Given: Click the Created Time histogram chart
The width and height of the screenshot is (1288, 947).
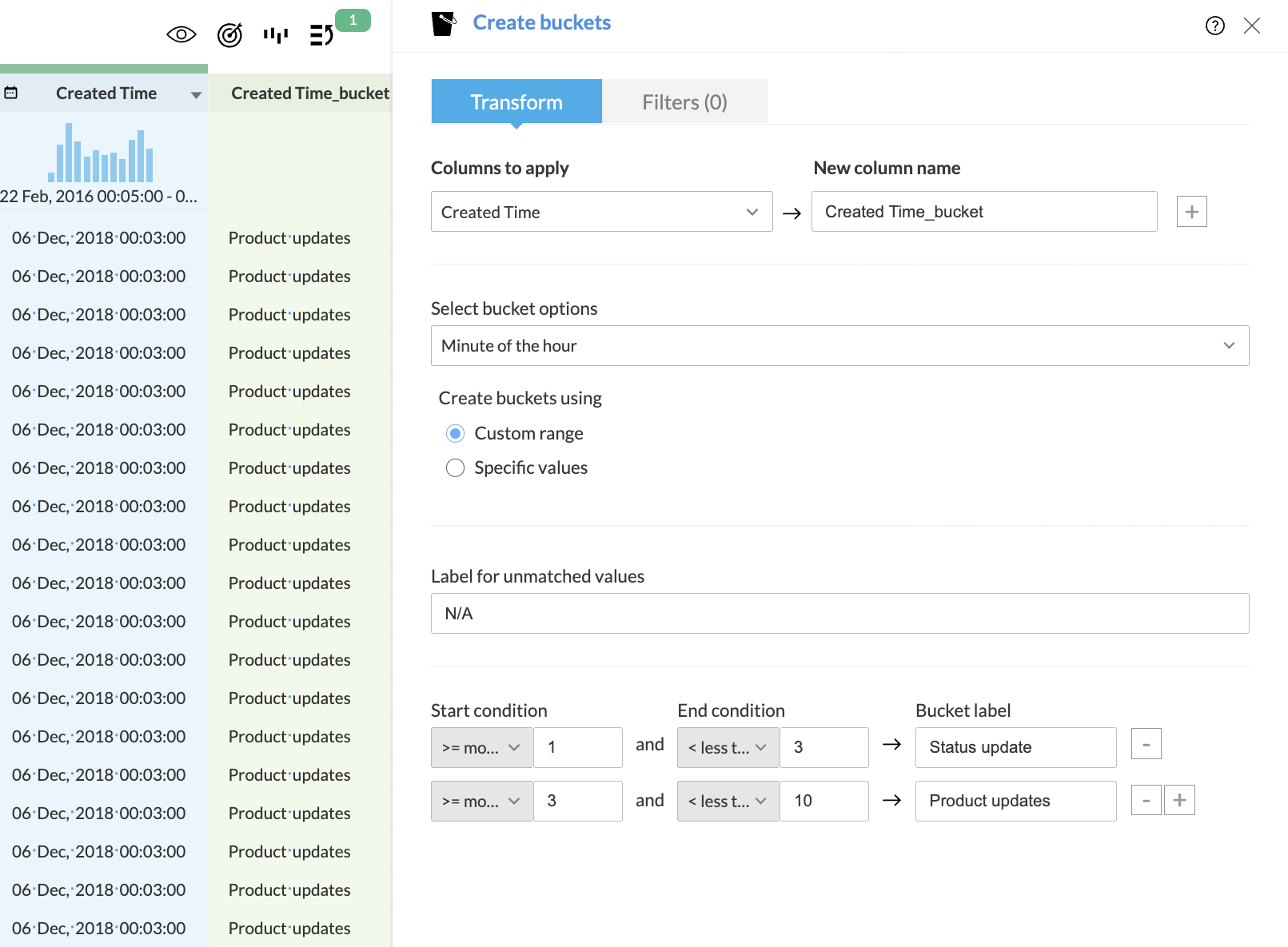Looking at the screenshot, I should pos(101,153).
